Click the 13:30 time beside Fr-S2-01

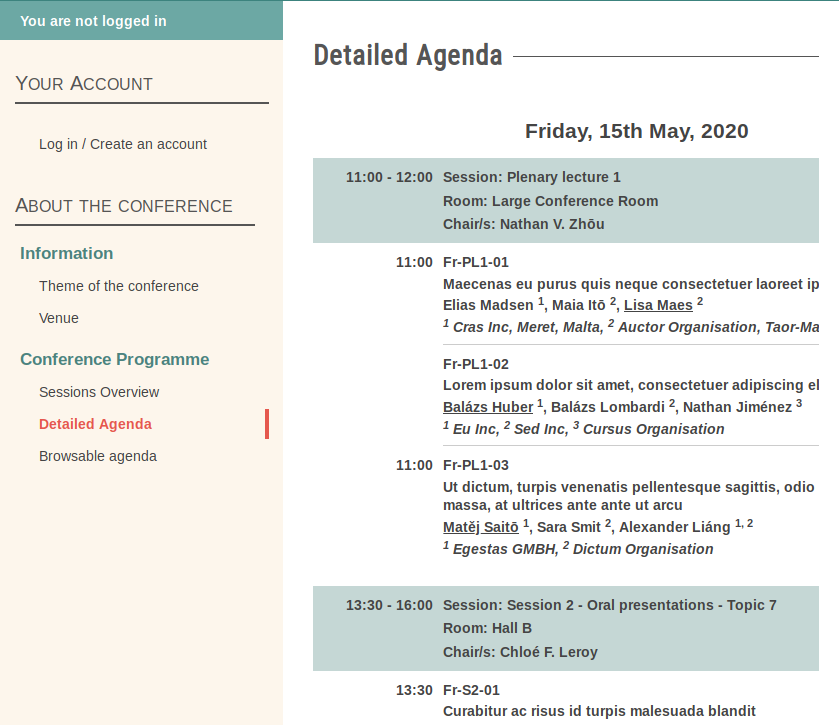(x=414, y=690)
